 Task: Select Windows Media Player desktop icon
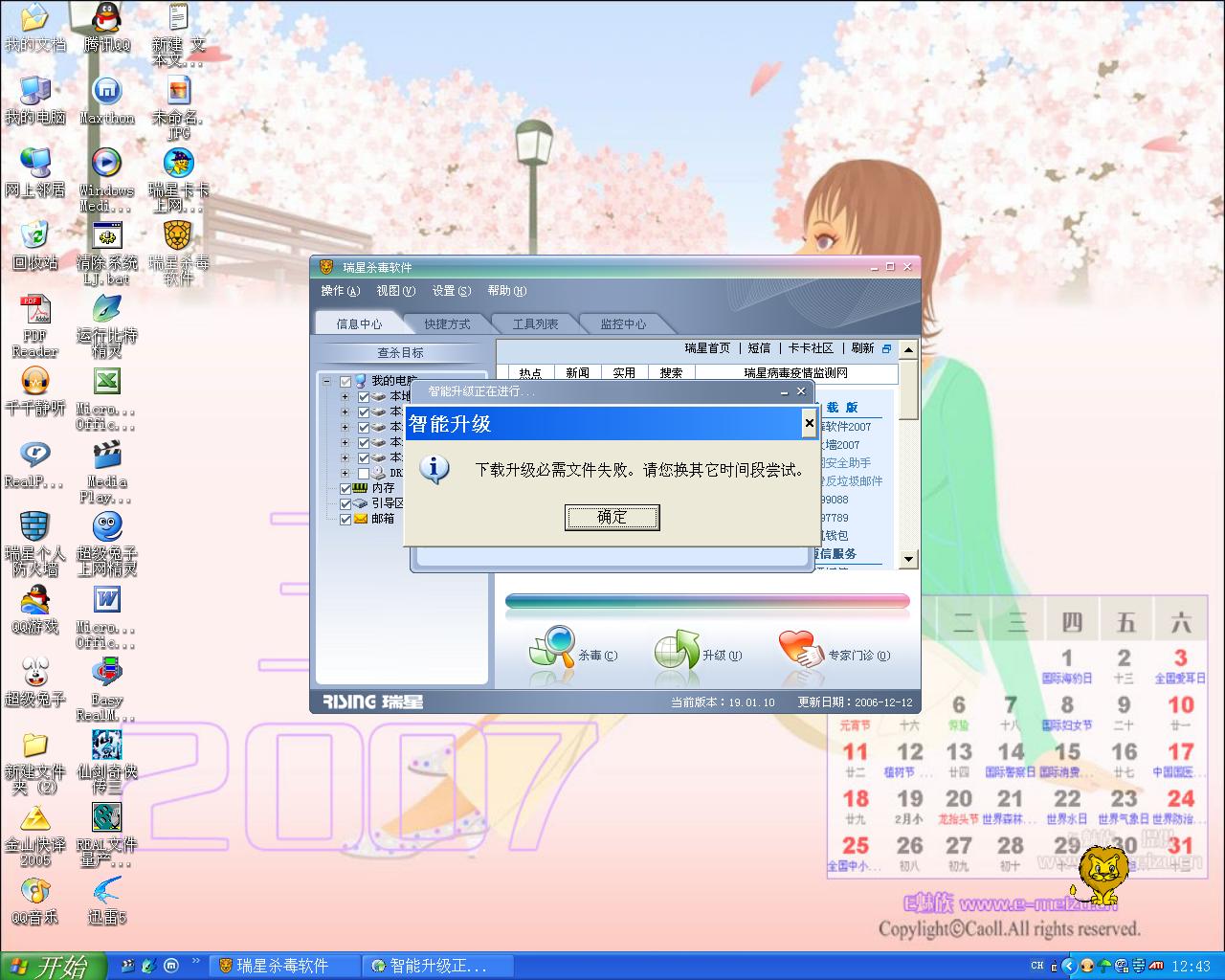(106, 180)
